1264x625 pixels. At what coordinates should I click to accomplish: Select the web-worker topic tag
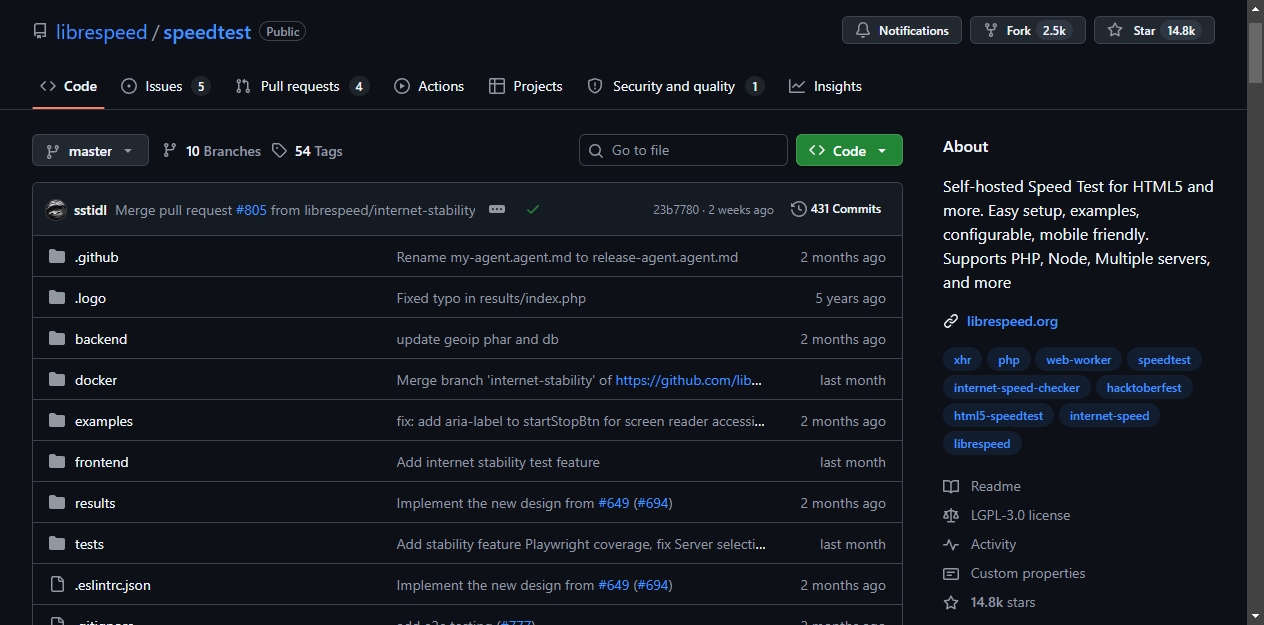click(1079, 360)
